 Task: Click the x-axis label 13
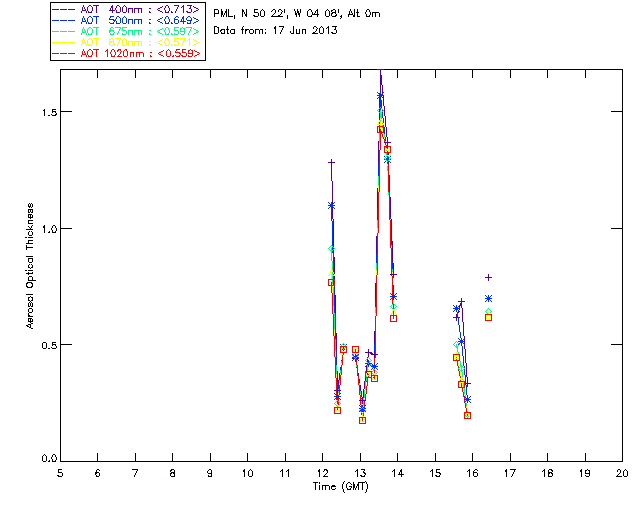[360, 474]
